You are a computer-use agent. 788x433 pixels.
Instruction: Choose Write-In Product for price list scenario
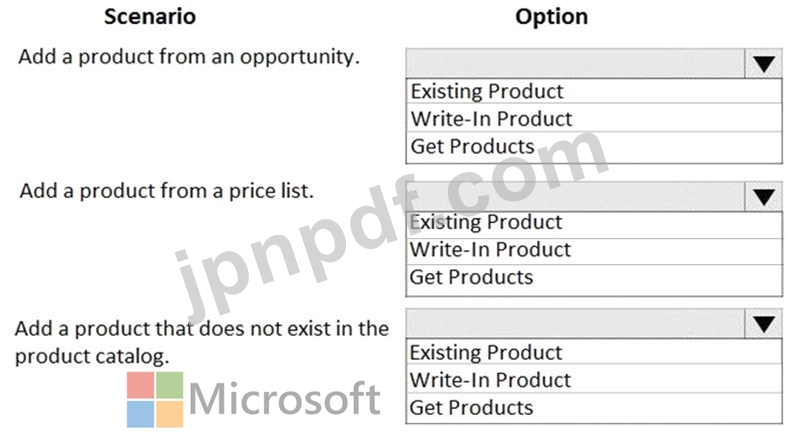pyautogui.click(x=594, y=250)
